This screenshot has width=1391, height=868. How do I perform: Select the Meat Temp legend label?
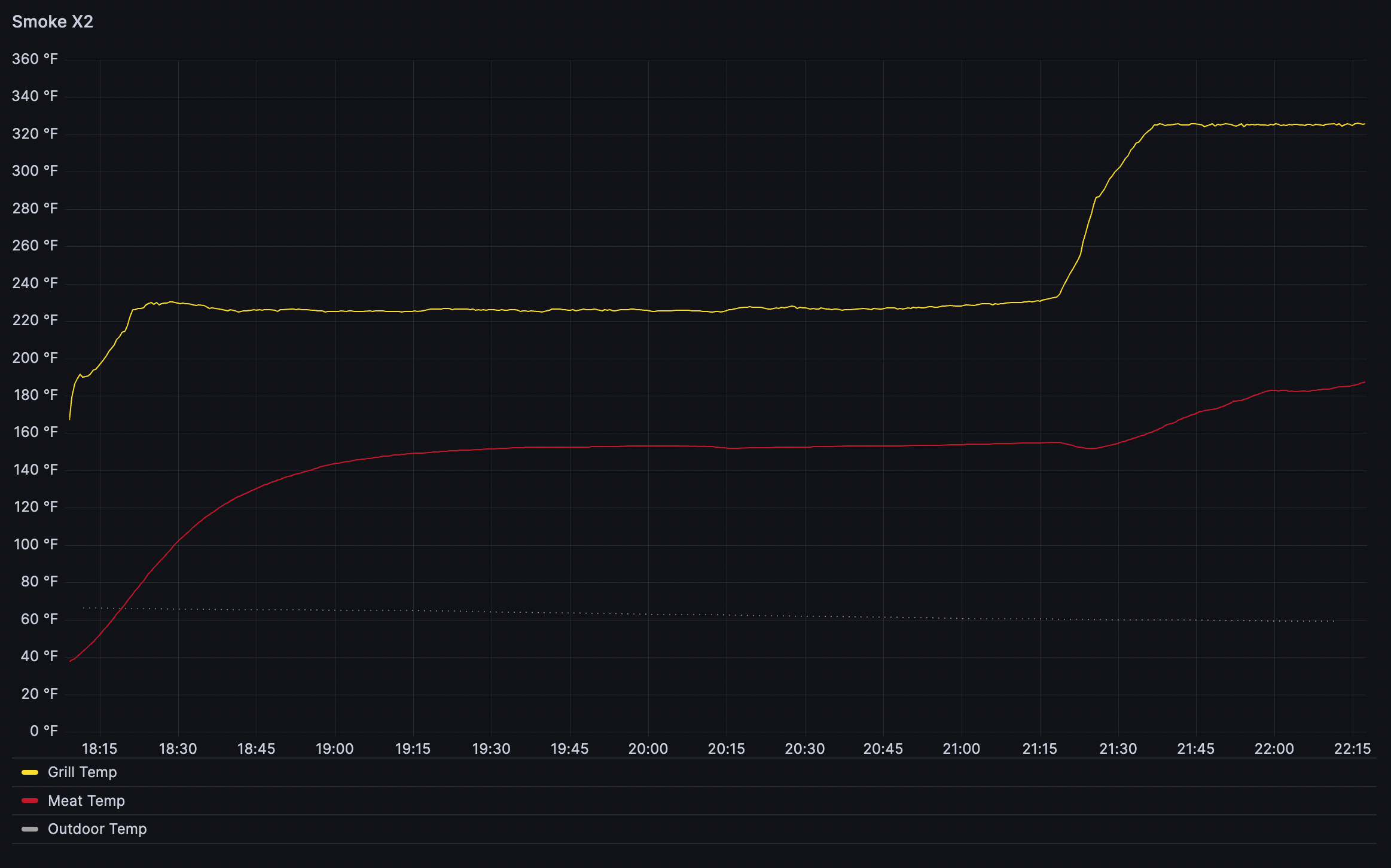87,800
